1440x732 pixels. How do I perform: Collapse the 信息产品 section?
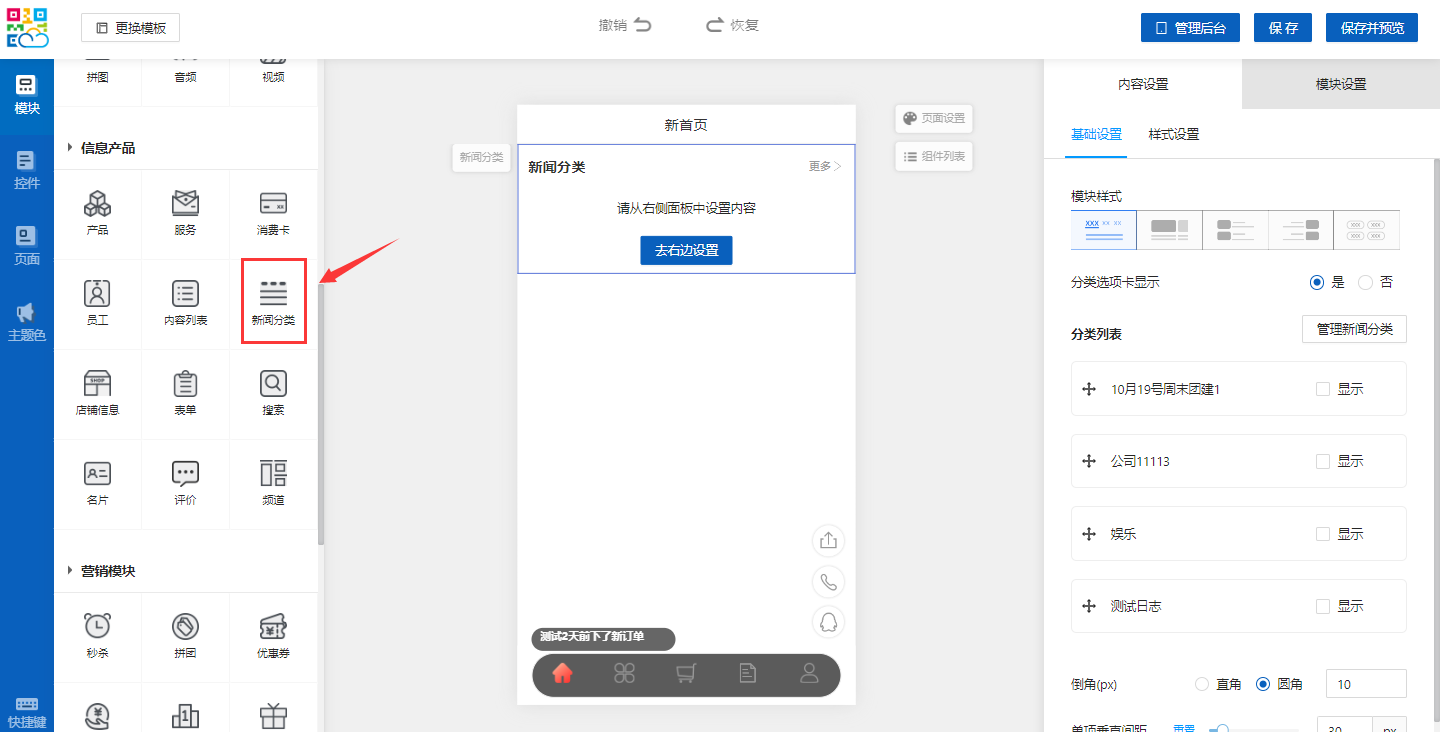coord(70,148)
